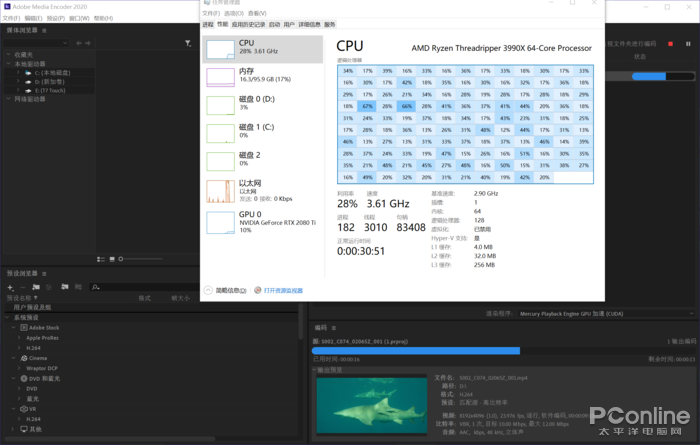Collapse the 收藏夹 tree node
The image size is (700, 445).
click(8, 54)
